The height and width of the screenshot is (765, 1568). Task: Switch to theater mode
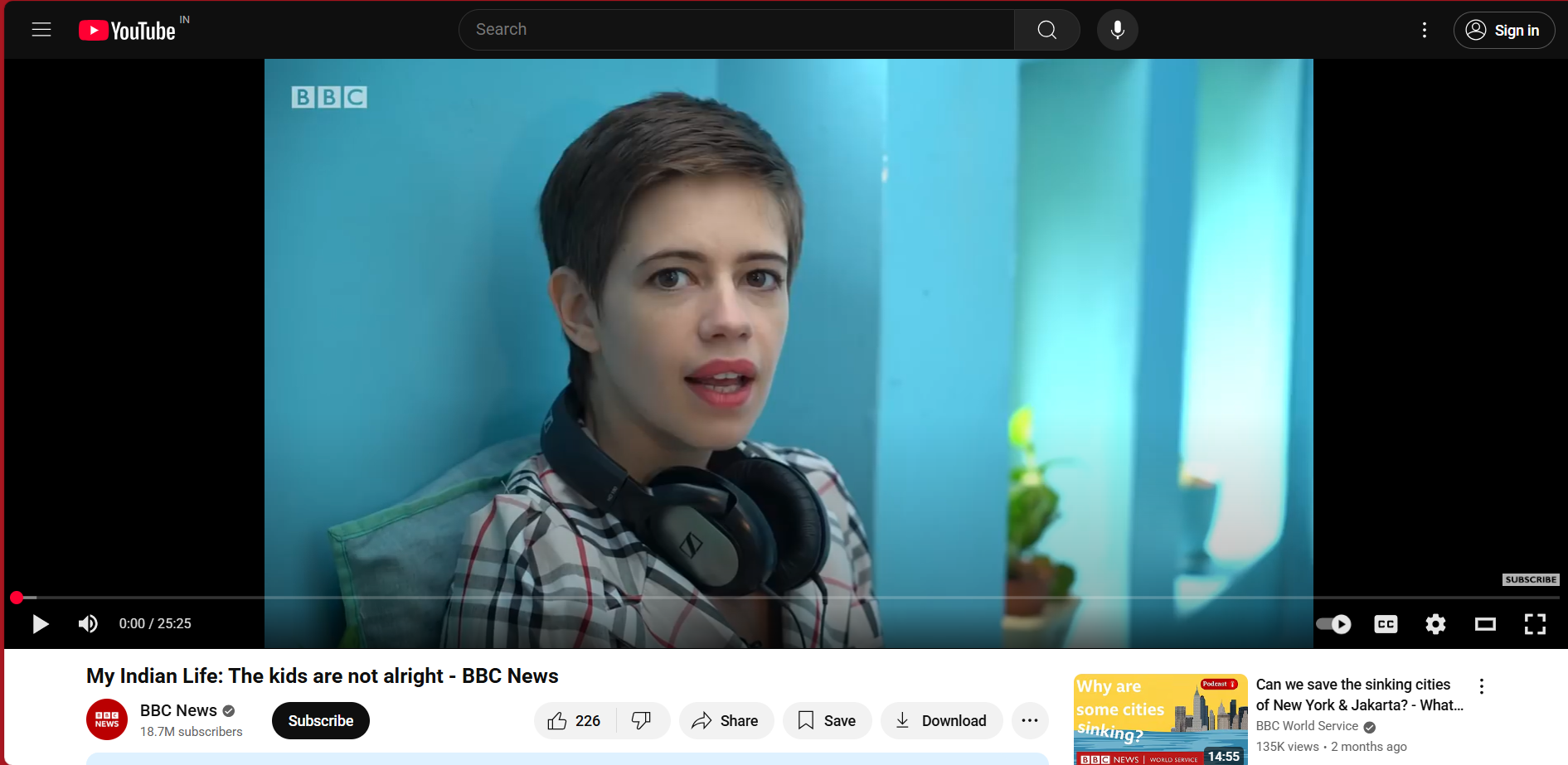pos(1485,624)
